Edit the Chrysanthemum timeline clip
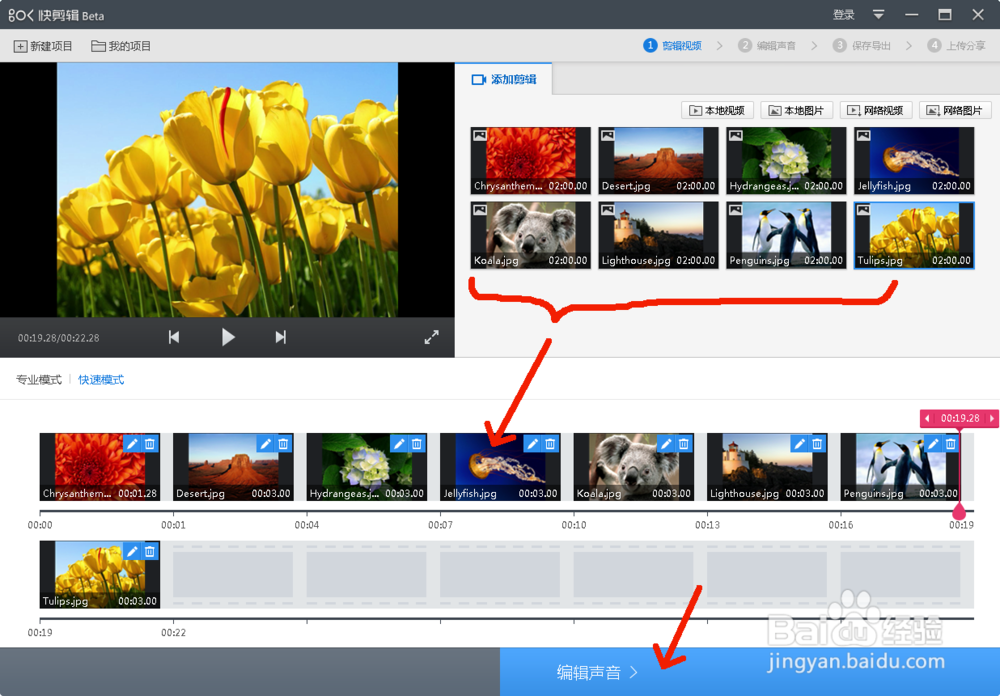 [x=132, y=444]
